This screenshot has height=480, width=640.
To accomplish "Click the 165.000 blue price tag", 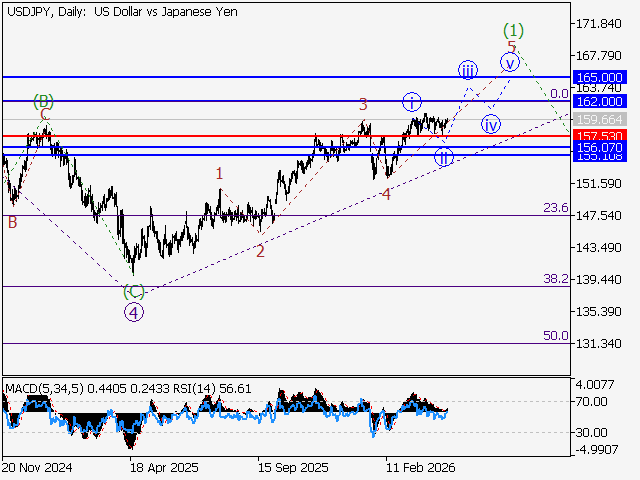I will tap(600, 77).
